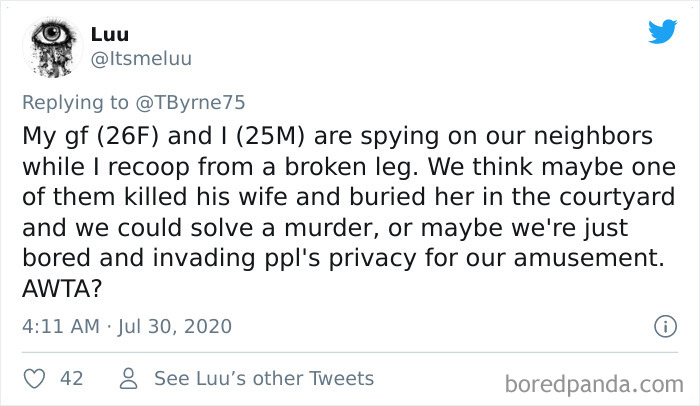Click the word 'amusement' in the tweet
This screenshot has height=406, width=700.
point(586,258)
